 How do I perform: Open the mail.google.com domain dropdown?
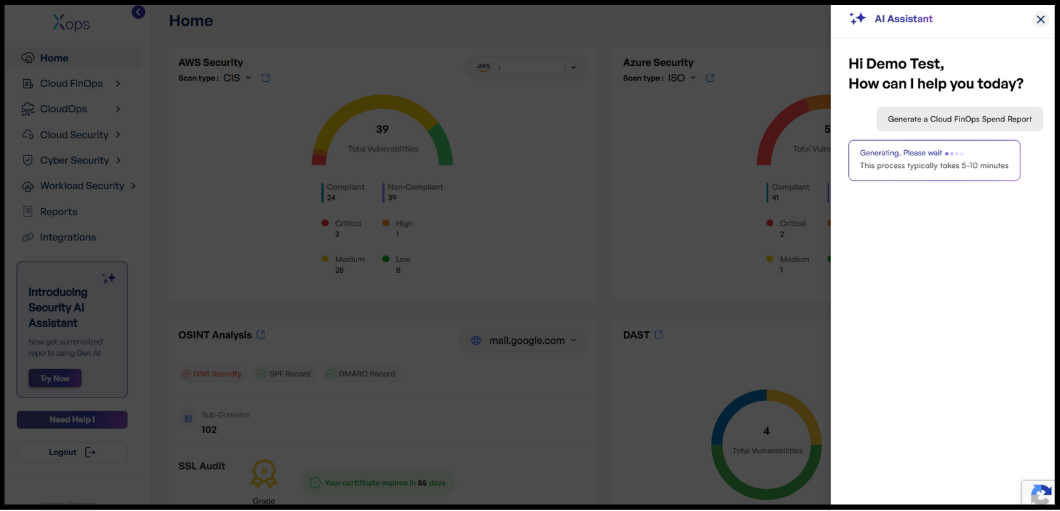tap(523, 341)
